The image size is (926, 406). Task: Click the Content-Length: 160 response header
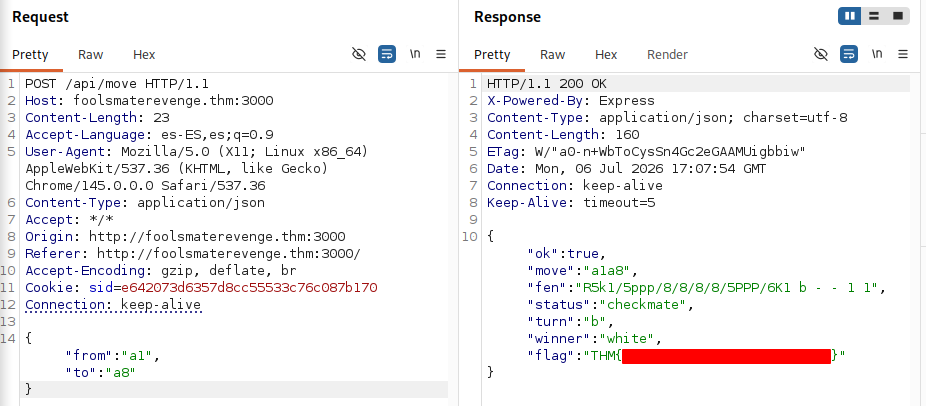coord(563,135)
